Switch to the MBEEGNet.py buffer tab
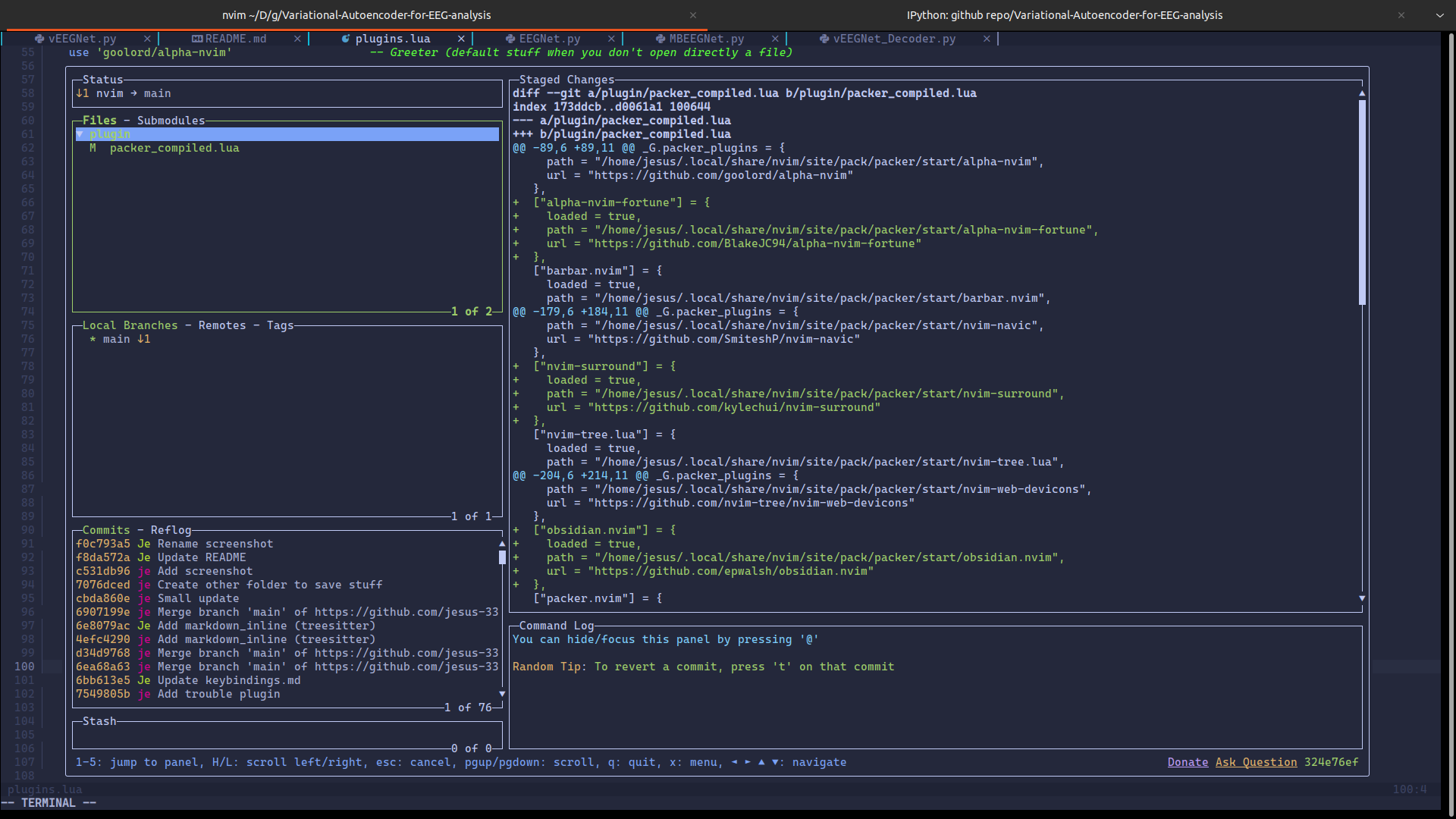The width and height of the screenshot is (1456, 819). point(707,39)
